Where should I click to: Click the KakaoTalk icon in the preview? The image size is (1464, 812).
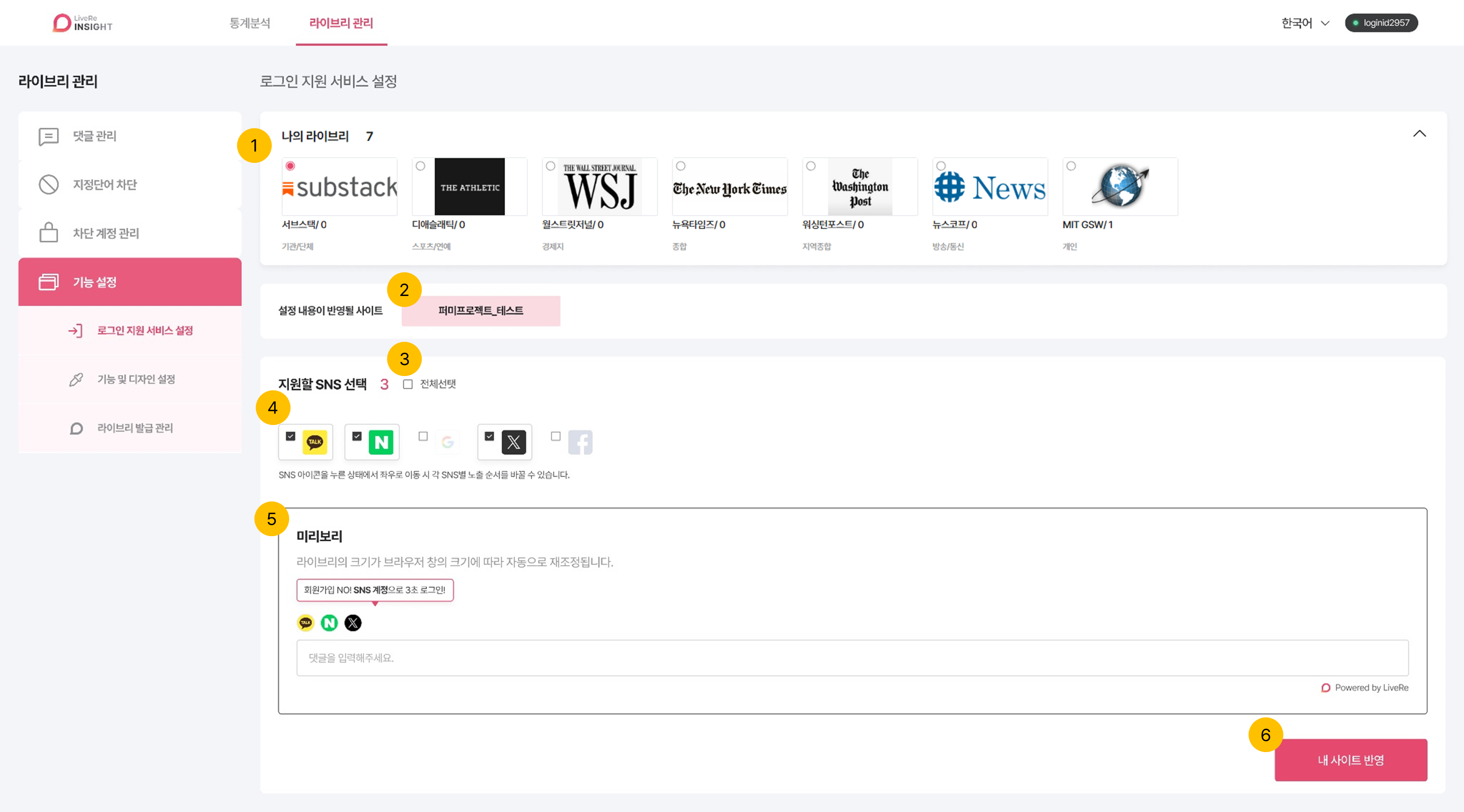tap(306, 623)
